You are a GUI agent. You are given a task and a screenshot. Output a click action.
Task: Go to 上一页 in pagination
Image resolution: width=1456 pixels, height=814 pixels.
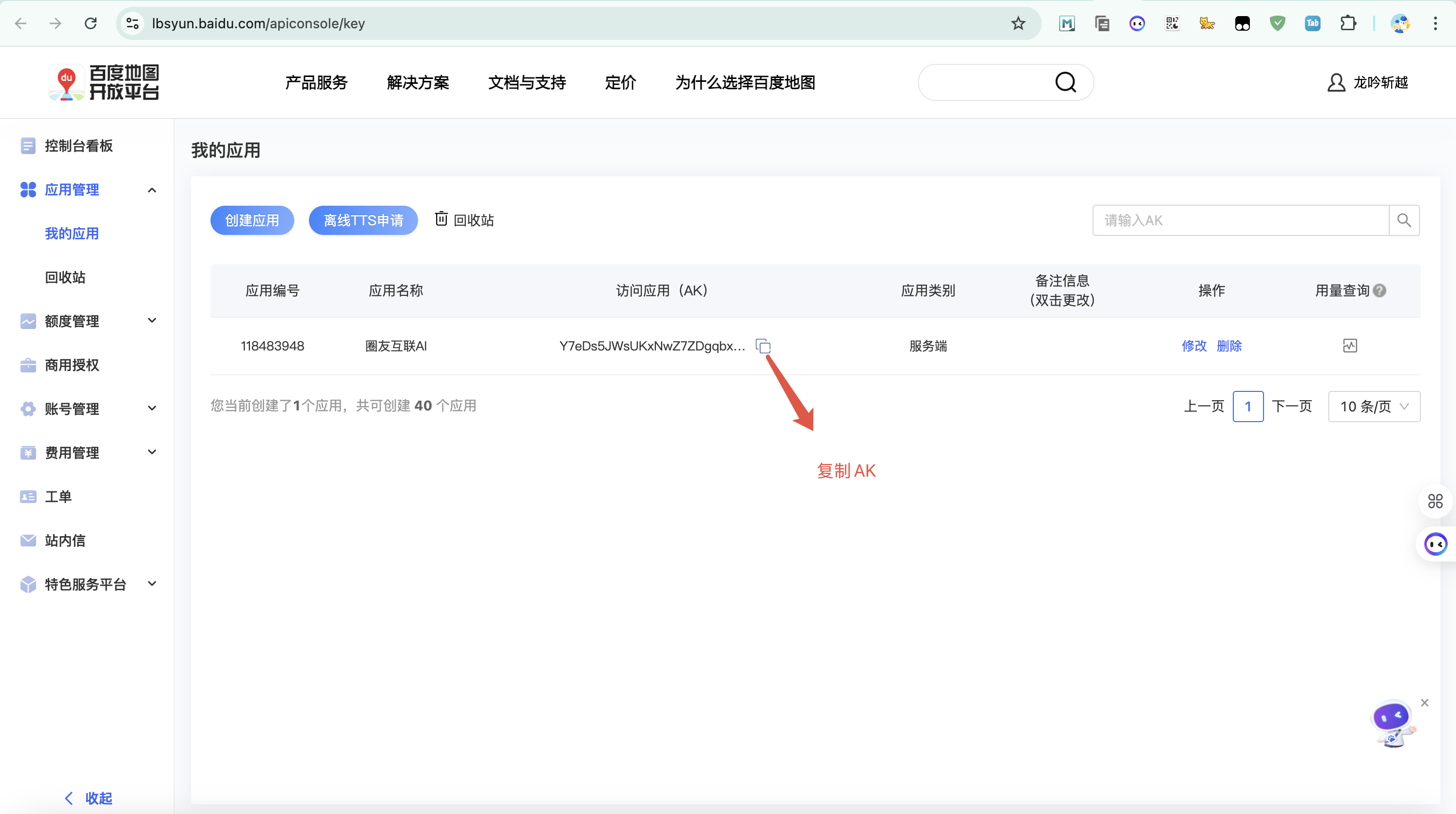coord(1204,407)
